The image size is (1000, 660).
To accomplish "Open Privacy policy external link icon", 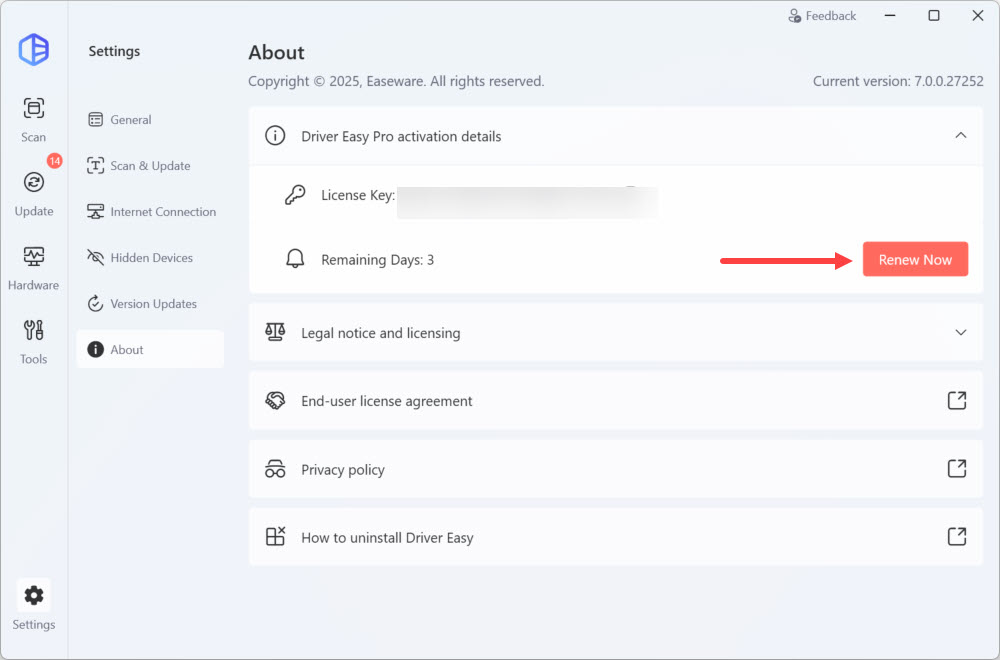I will click(956, 469).
